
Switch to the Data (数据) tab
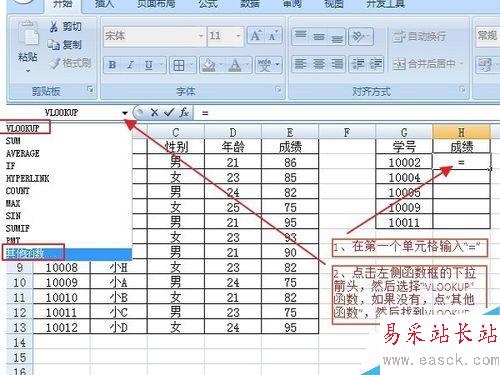[250, 4]
